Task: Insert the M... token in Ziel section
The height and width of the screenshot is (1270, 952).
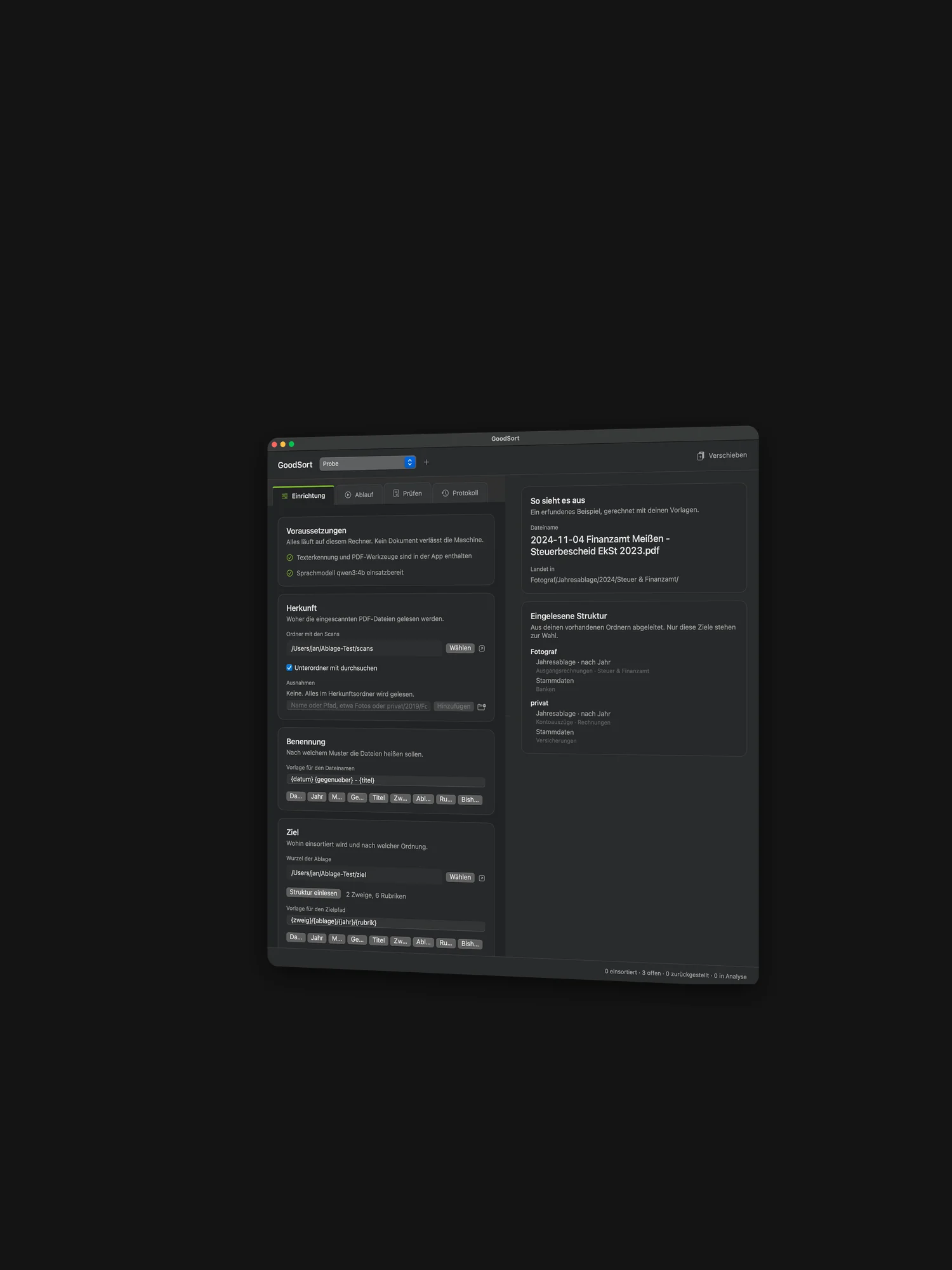Action: [337, 939]
